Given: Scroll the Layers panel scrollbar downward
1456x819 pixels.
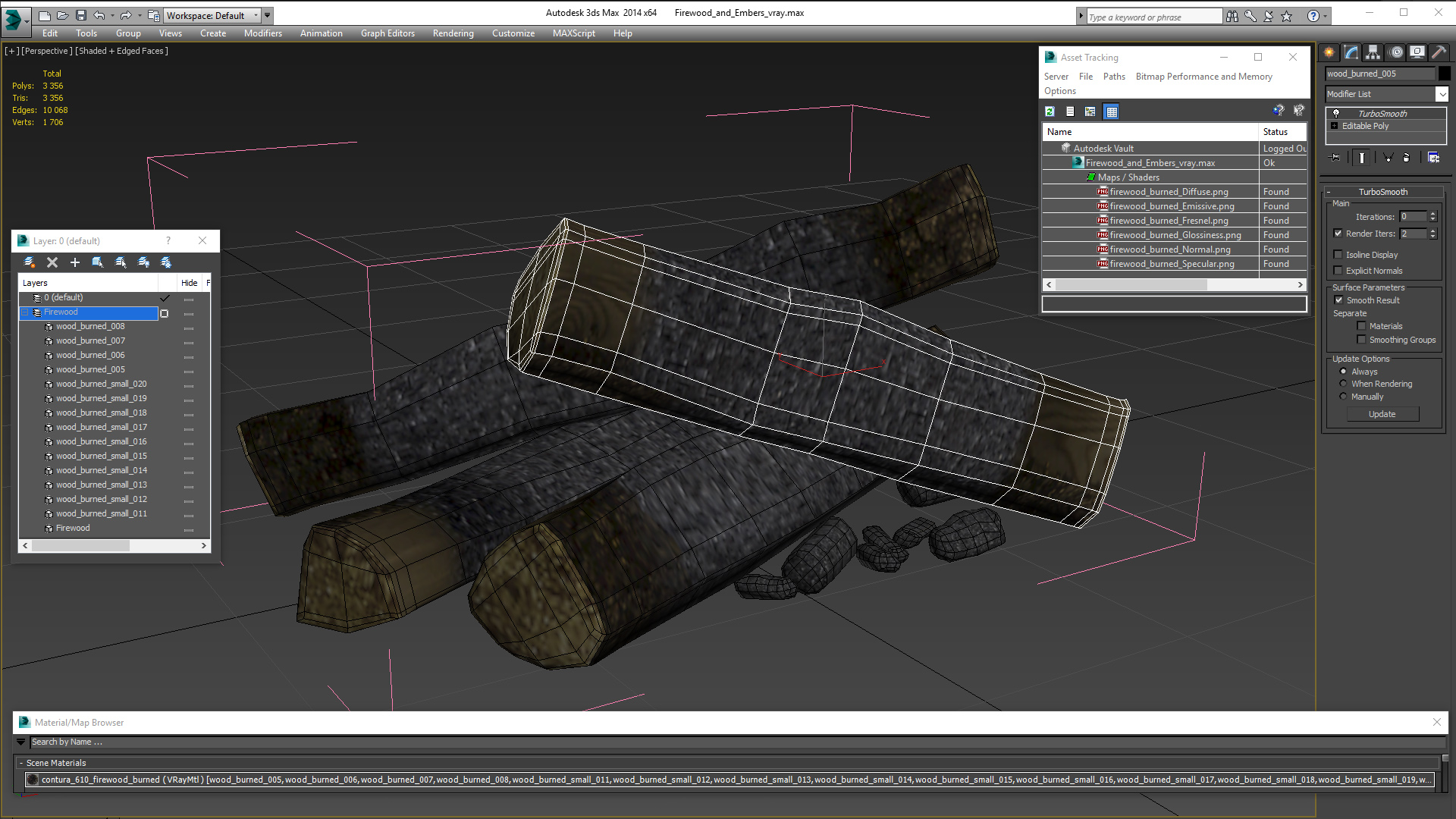Looking at the screenshot, I should click(x=205, y=546).
